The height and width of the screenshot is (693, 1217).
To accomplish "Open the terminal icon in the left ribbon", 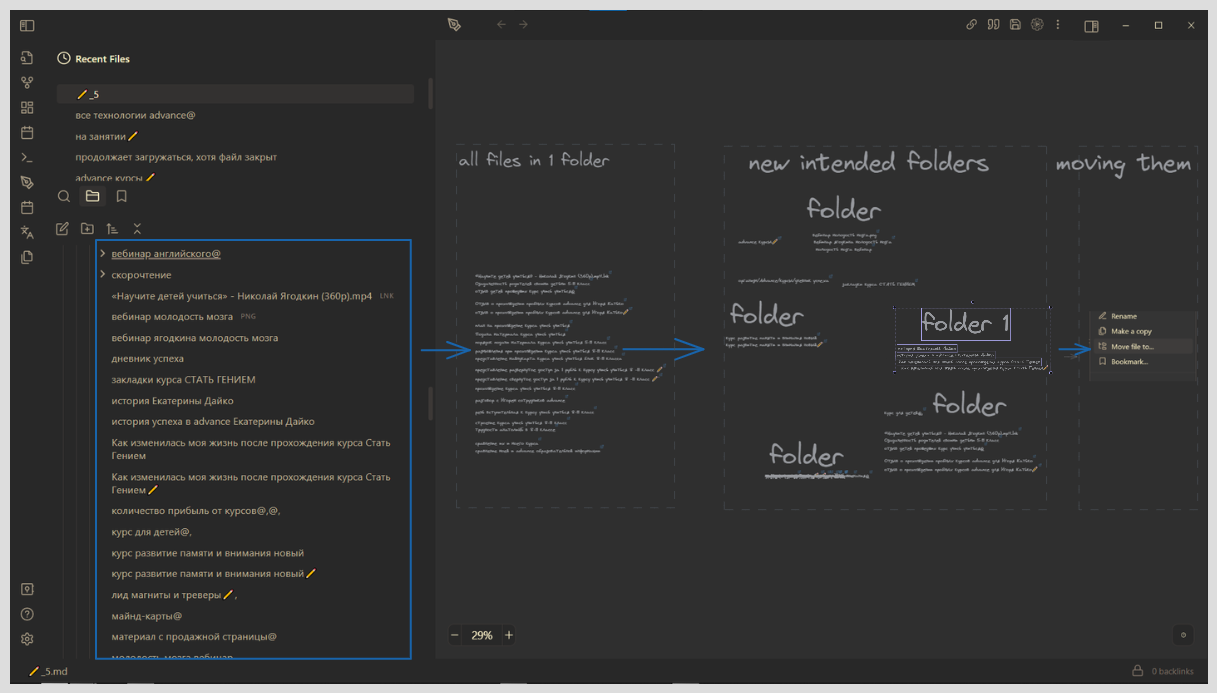I will point(27,157).
